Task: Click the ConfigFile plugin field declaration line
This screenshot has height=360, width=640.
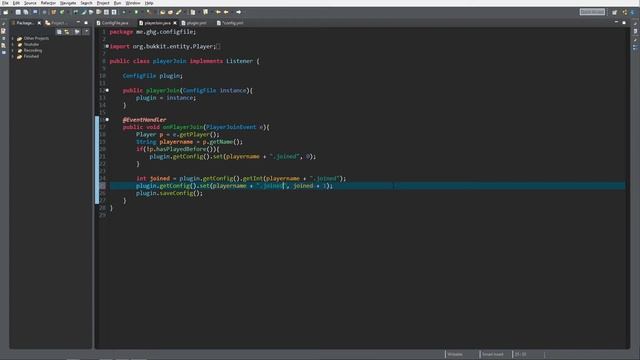Action: pyautogui.click(x=153, y=76)
